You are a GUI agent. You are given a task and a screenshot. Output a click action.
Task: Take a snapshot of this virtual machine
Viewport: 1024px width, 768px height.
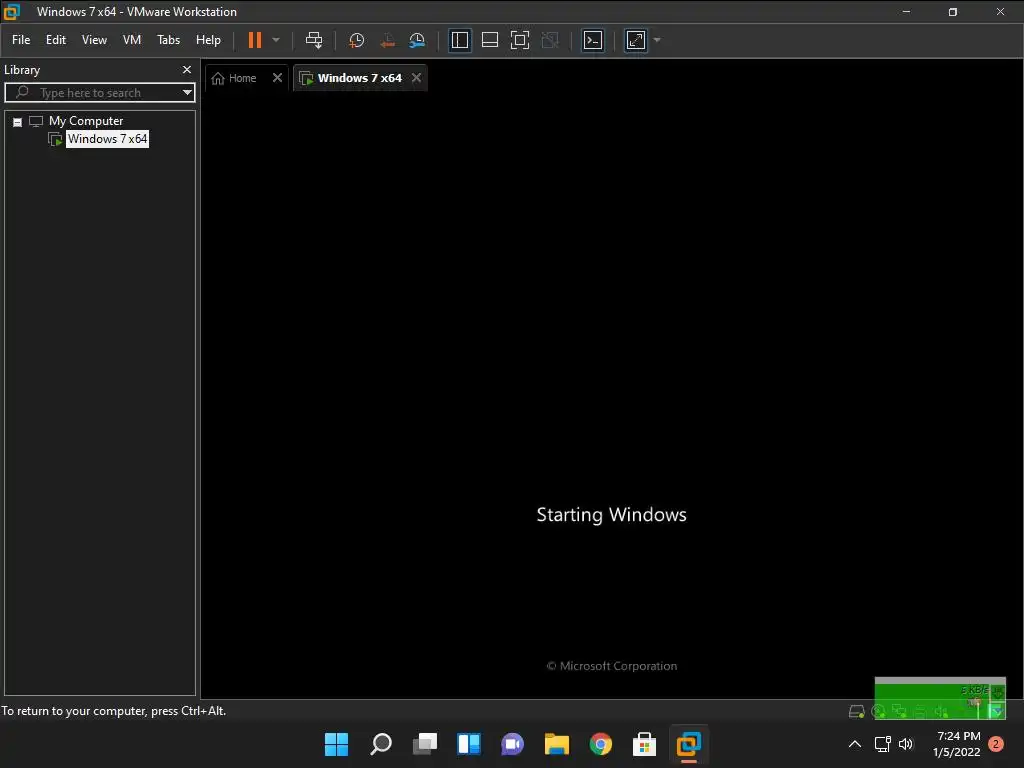pos(357,40)
